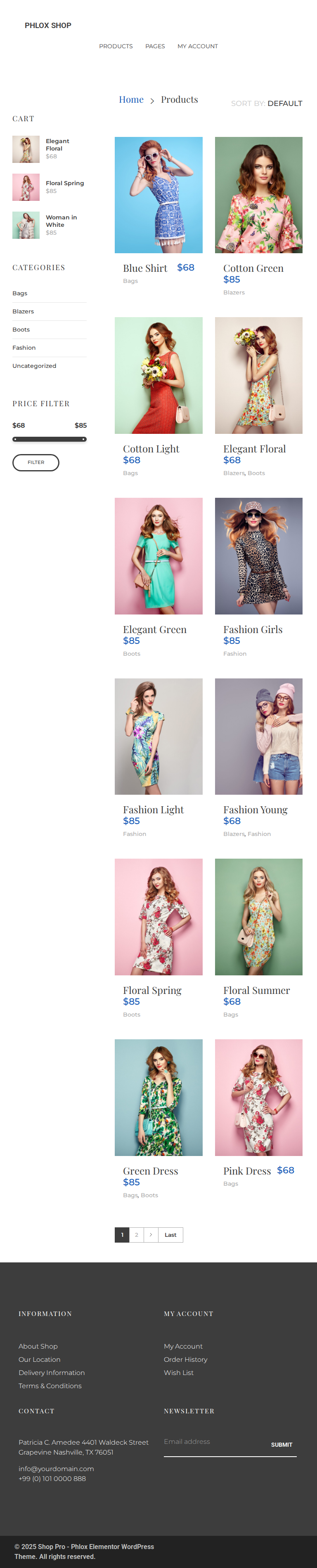The height and width of the screenshot is (1568, 317).
Task: Open the Pages navigation menu
Action: [x=155, y=46]
